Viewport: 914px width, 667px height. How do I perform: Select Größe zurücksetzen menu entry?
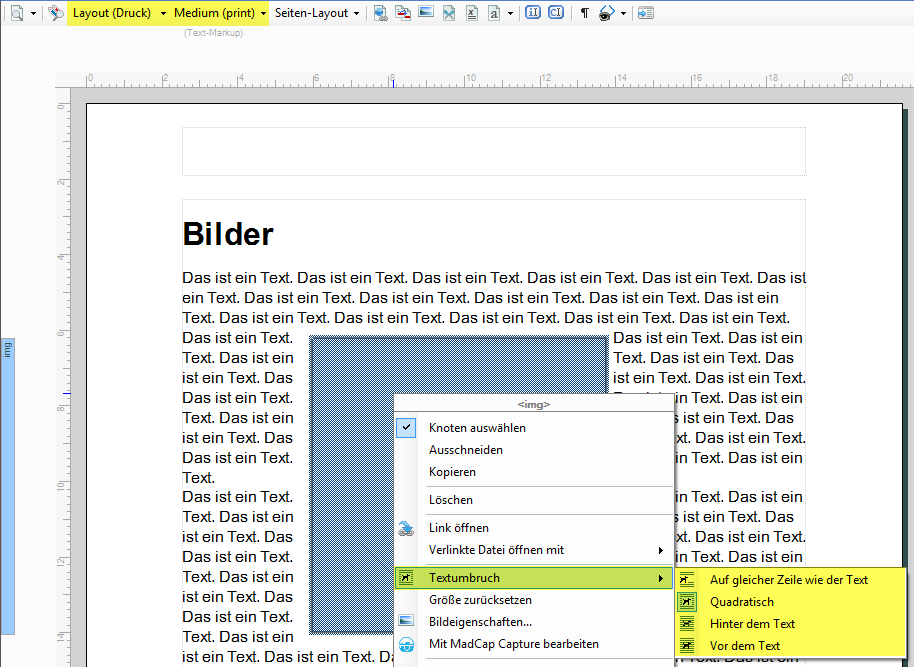(x=480, y=600)
